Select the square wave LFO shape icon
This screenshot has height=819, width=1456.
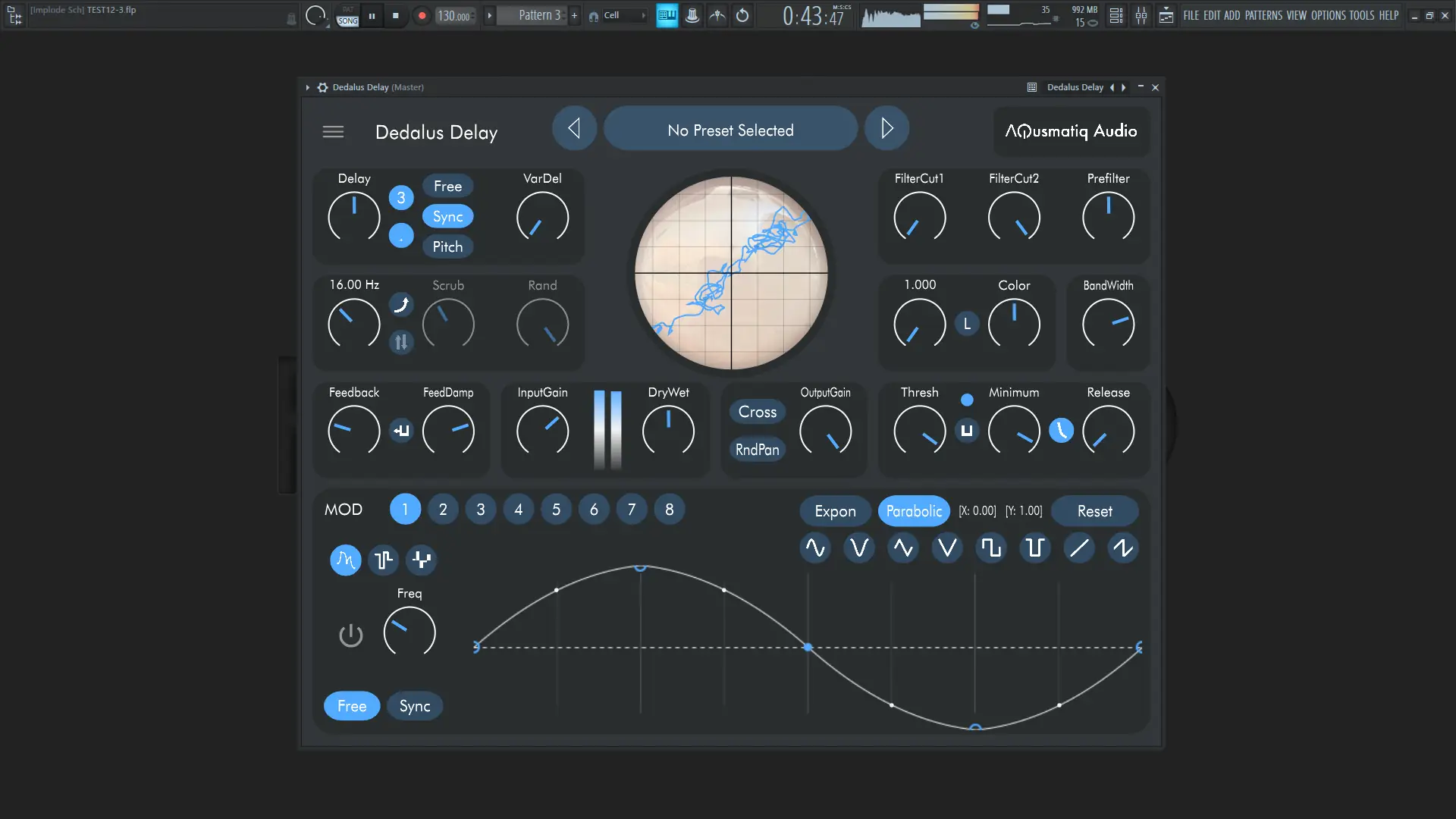(991, 548)
